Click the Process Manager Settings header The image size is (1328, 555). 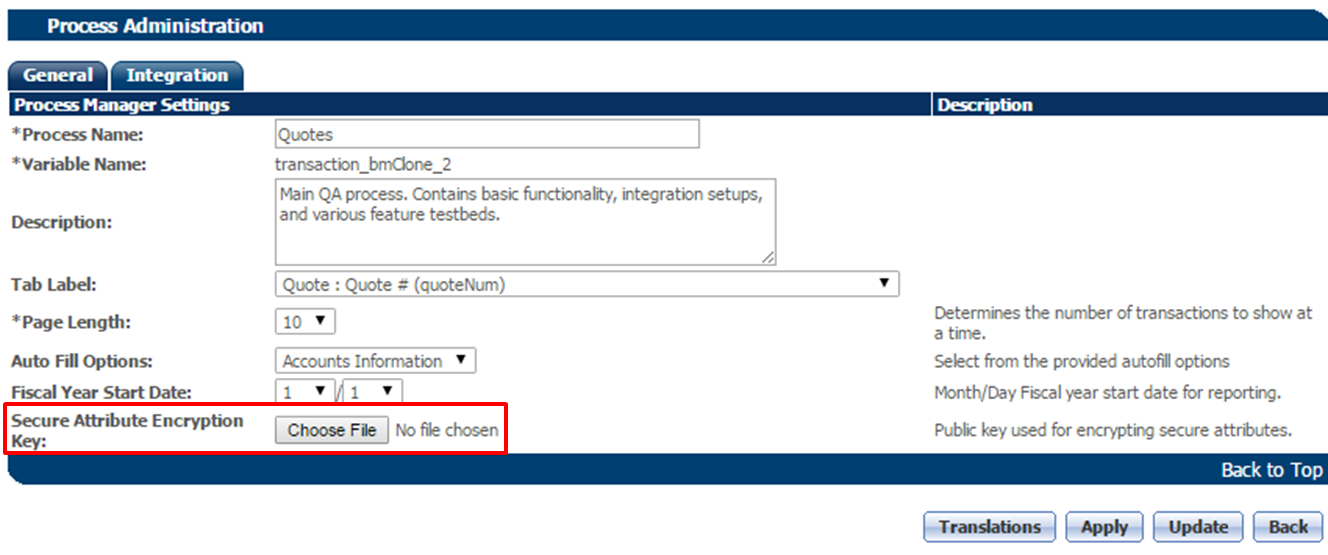click(121, 105)
